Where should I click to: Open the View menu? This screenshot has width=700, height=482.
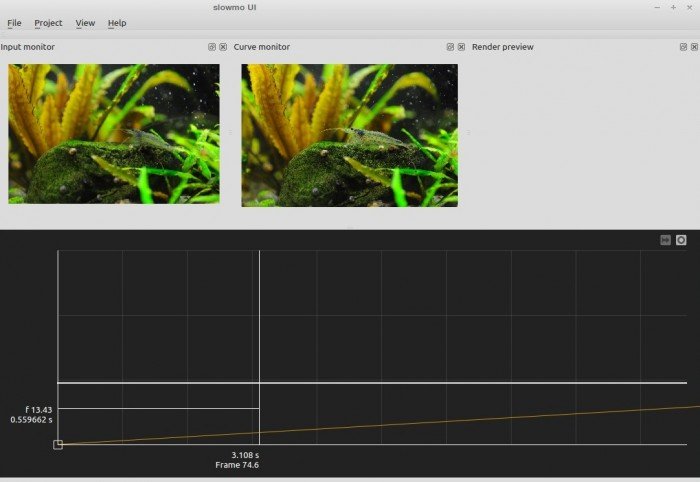85,23
